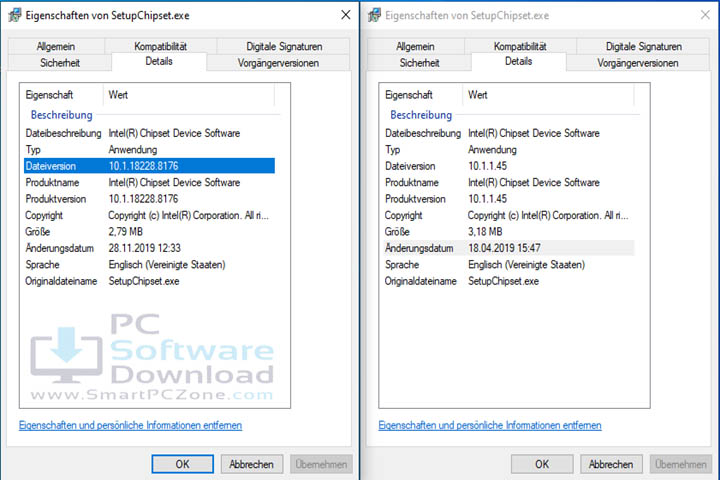This screenshot has height=480, width=720.
Task: Select Größe 2,79 MB row
Action: pos(149,232)
